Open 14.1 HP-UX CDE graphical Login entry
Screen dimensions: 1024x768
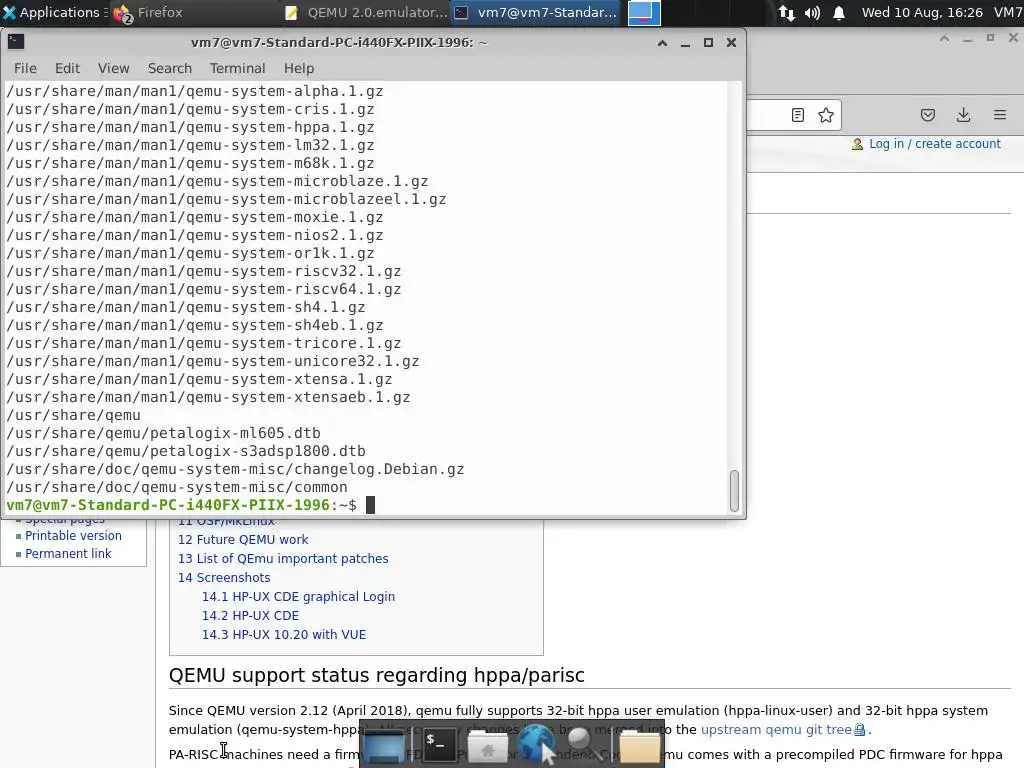pos(298,596)
